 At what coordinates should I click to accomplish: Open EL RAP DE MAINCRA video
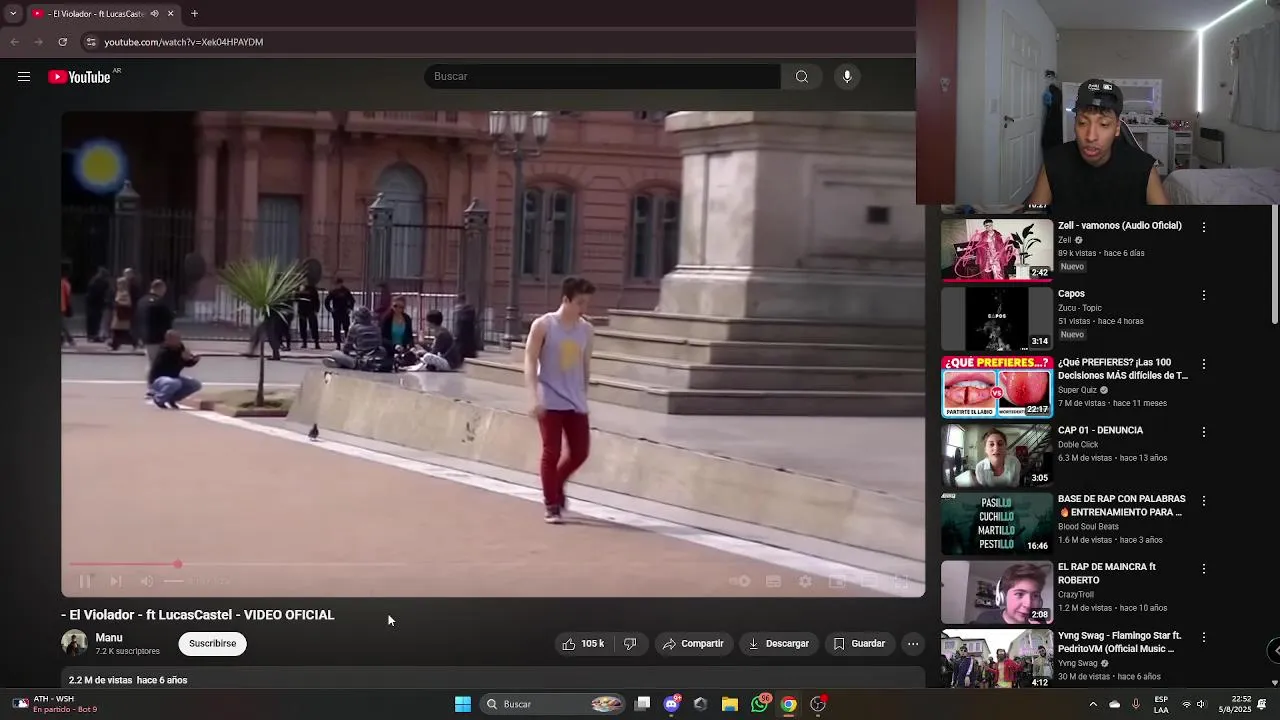[997, 591]
